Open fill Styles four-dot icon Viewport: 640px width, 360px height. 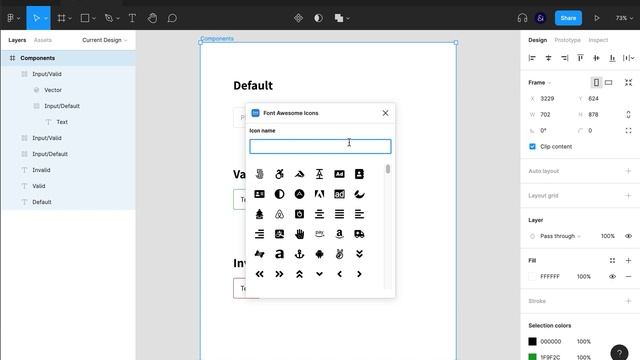pos(612,260)
